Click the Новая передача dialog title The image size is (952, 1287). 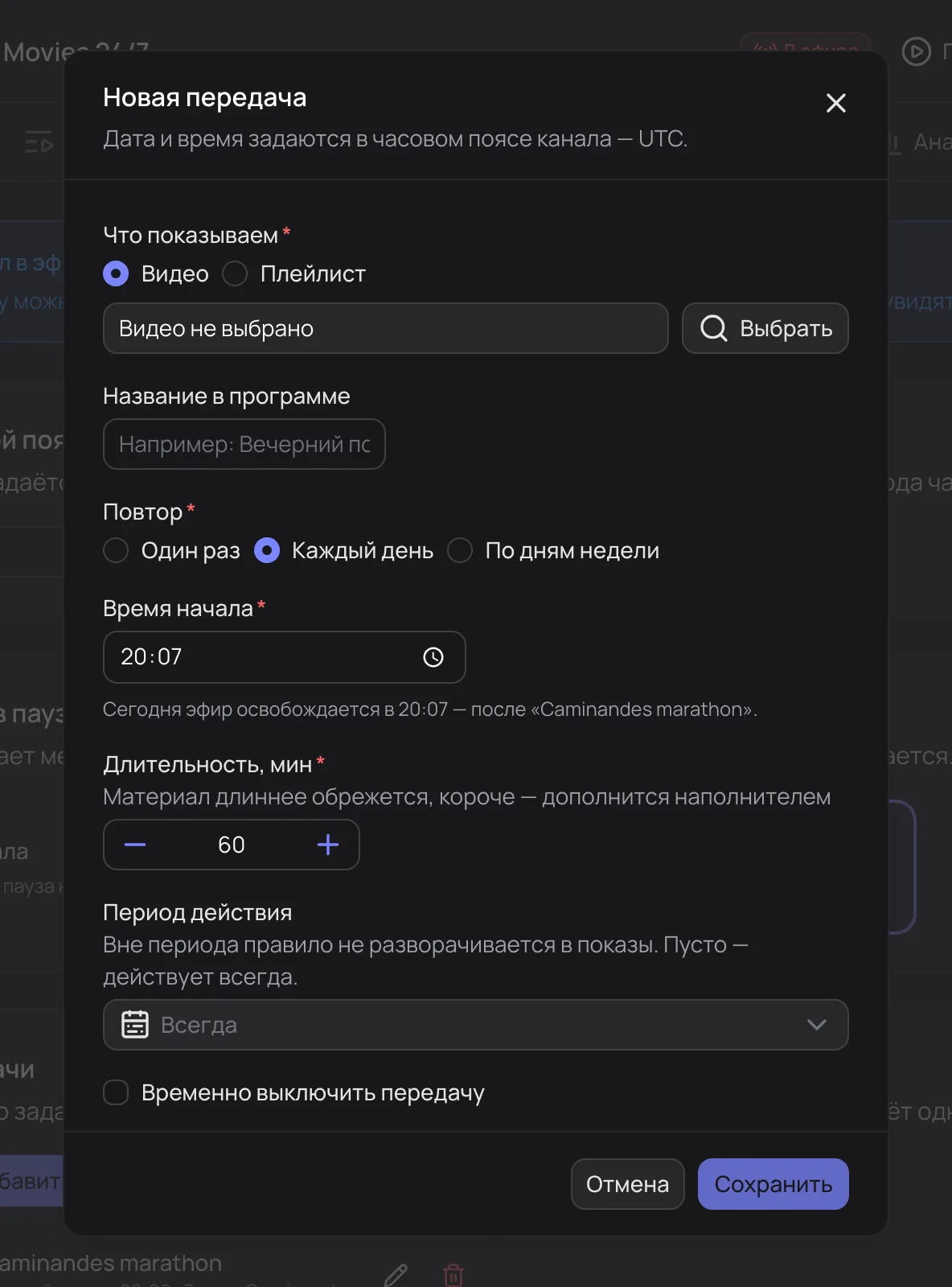pos(205,97)
